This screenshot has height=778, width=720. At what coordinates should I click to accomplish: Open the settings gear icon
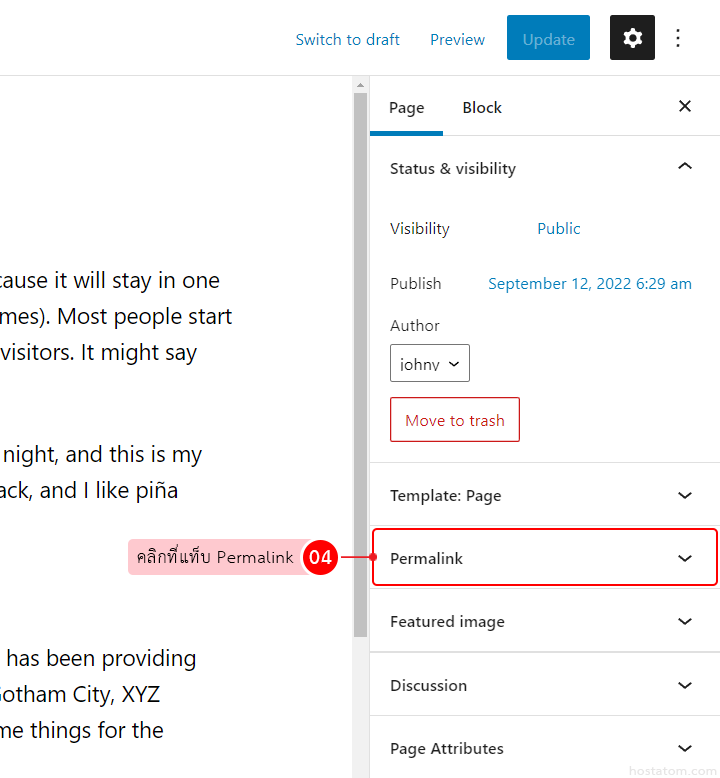(632, 38)
